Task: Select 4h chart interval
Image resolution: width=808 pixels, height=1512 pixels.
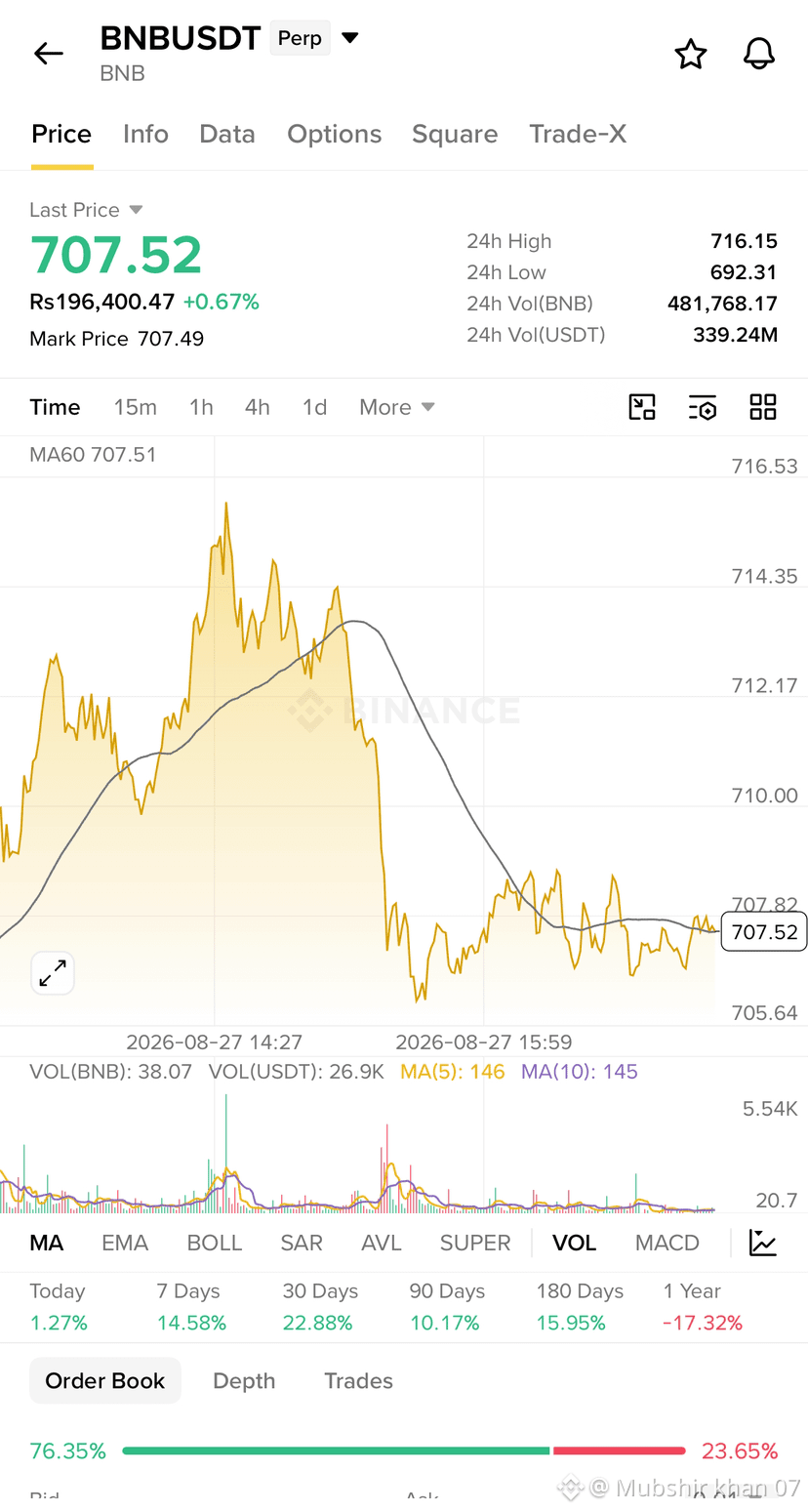Action: click(258, 407)
